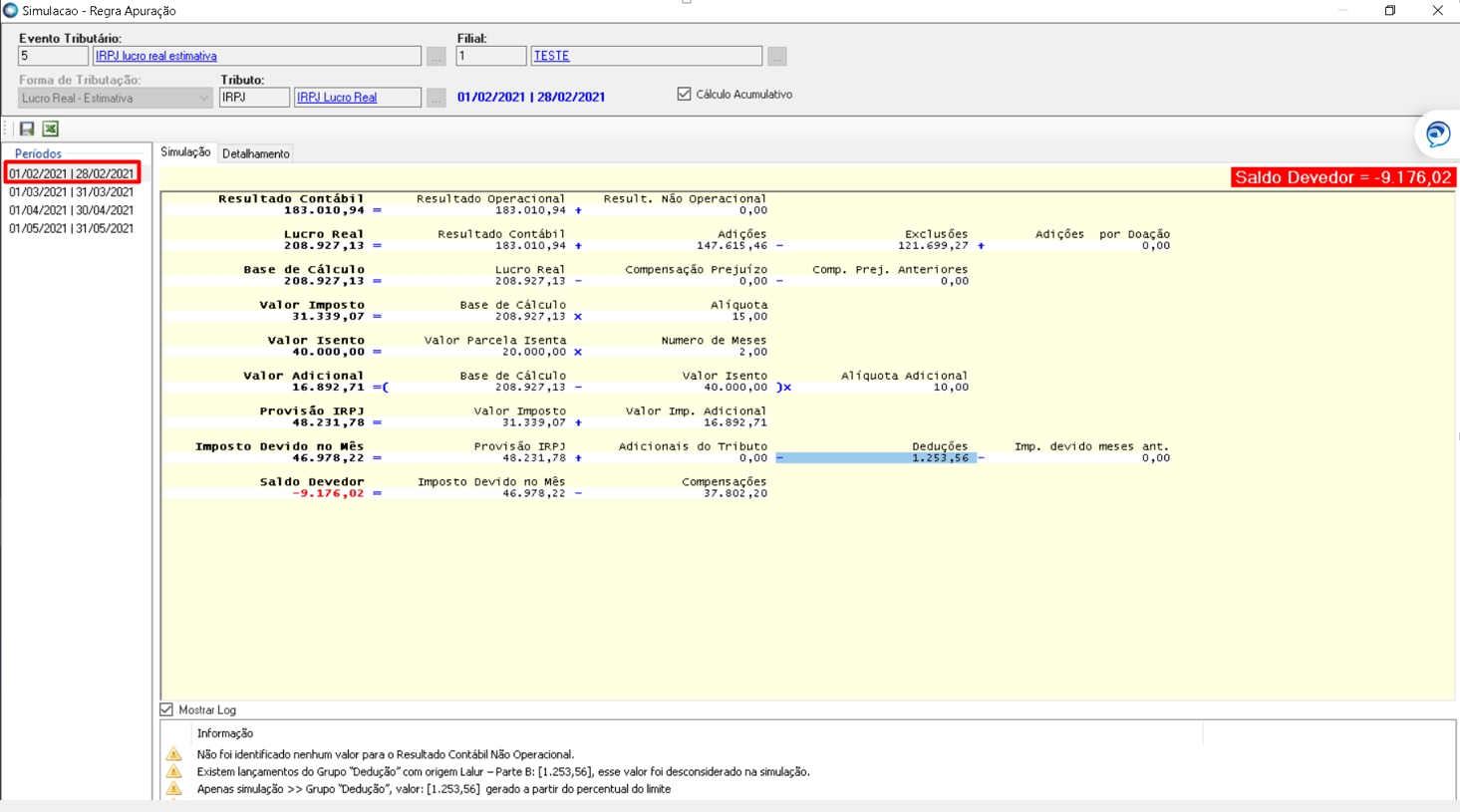1460x812 pixels.
Task: Export simulation with the Excel icon
Action: click(51, 129)
